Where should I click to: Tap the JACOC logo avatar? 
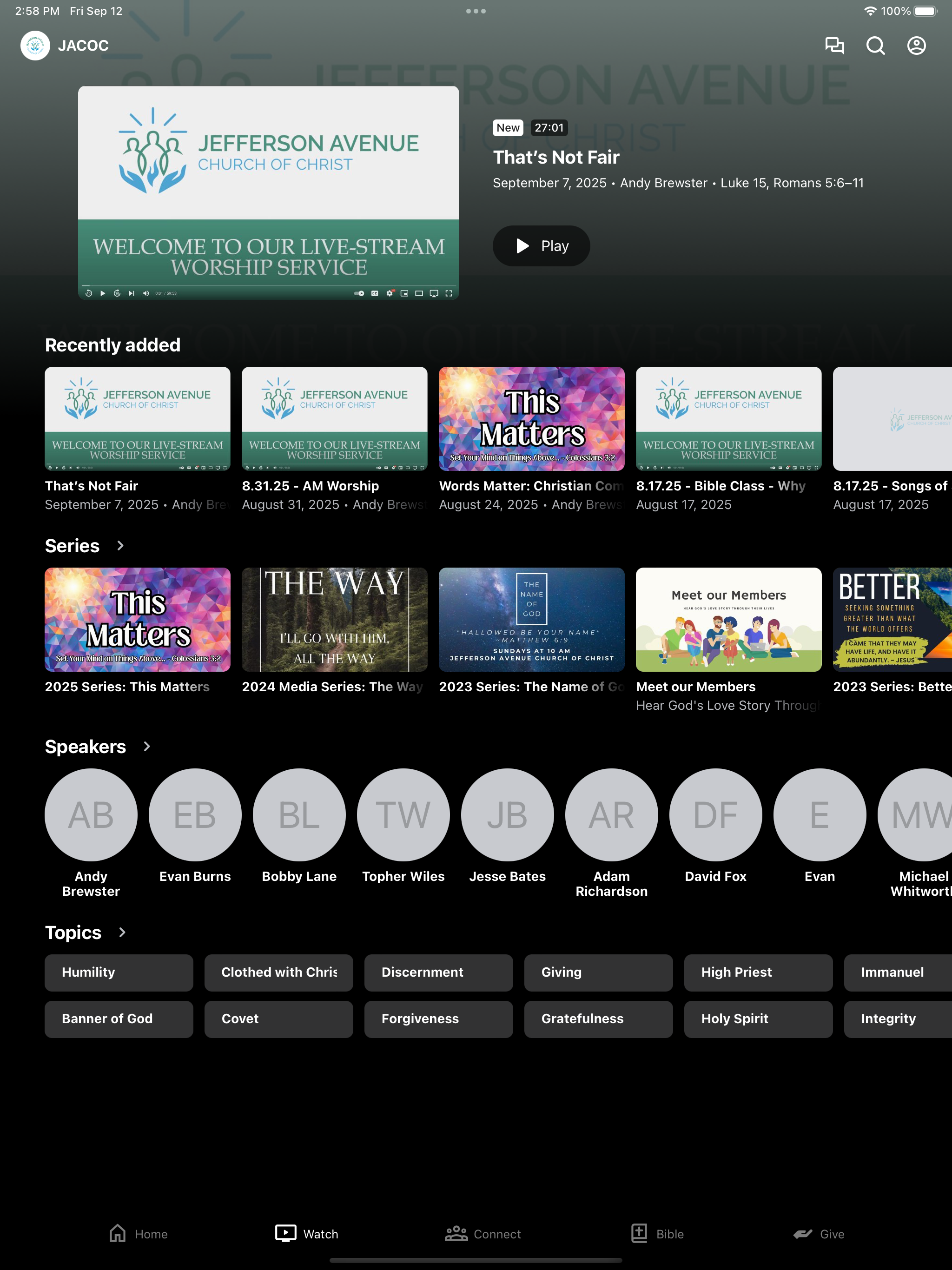(x=36, y=46)
